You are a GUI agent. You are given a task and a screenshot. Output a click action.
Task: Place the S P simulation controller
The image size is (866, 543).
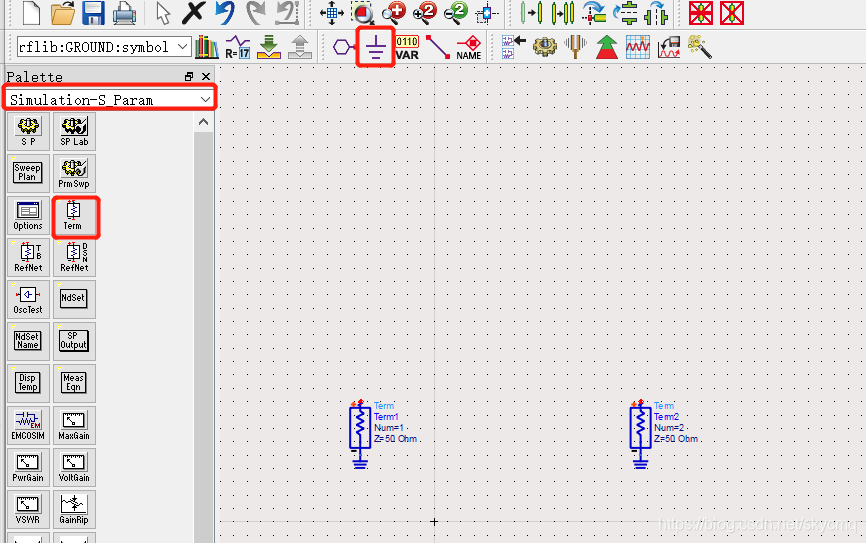[28, 131]
